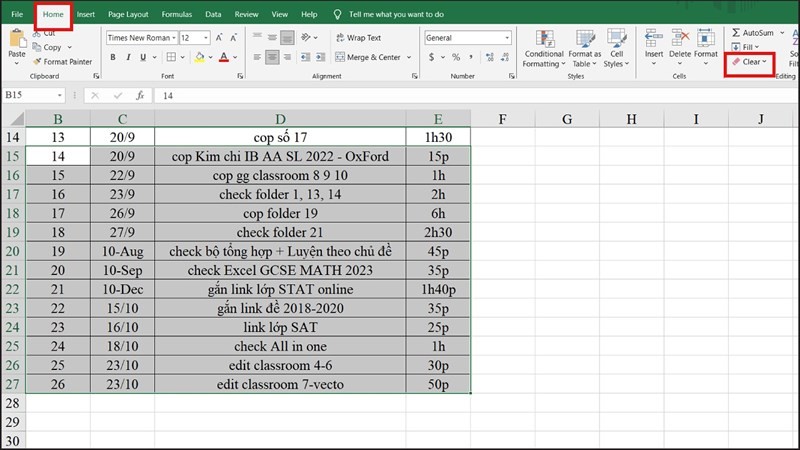The height and width of the screenshot is (450, 800).
Task: Switch to the Insert tab
Action: 86,14
